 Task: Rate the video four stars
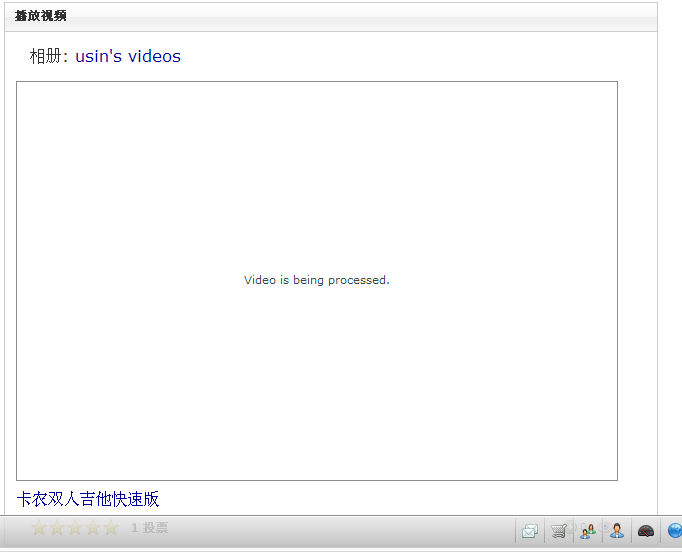pyautogui.click(x=93, y=528)
